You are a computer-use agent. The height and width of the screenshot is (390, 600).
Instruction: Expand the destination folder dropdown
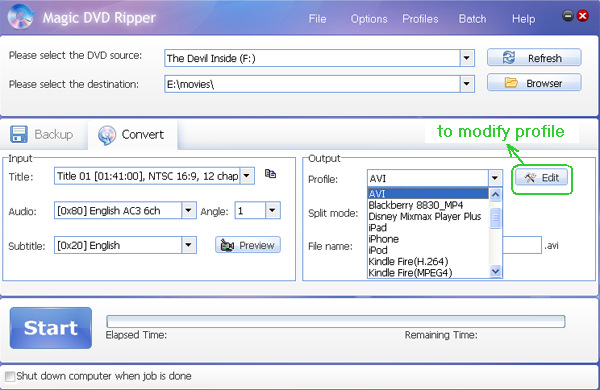coord(466,84)
